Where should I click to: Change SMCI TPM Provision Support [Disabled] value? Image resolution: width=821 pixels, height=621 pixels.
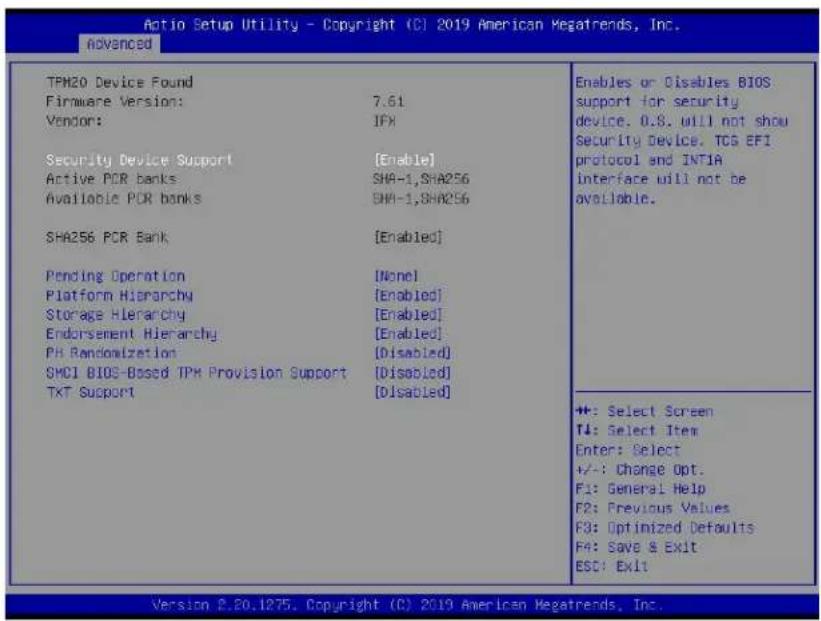pos(412,373)
